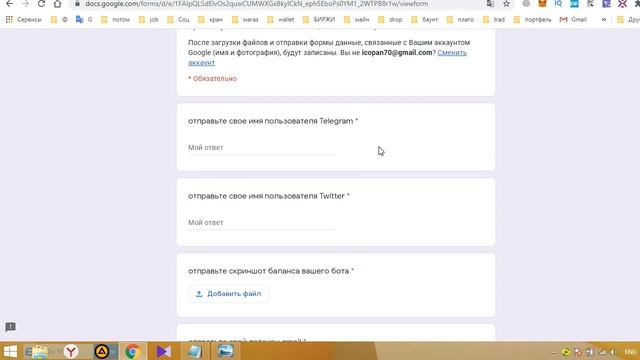Open the Windows Start button

click(10, 351)
